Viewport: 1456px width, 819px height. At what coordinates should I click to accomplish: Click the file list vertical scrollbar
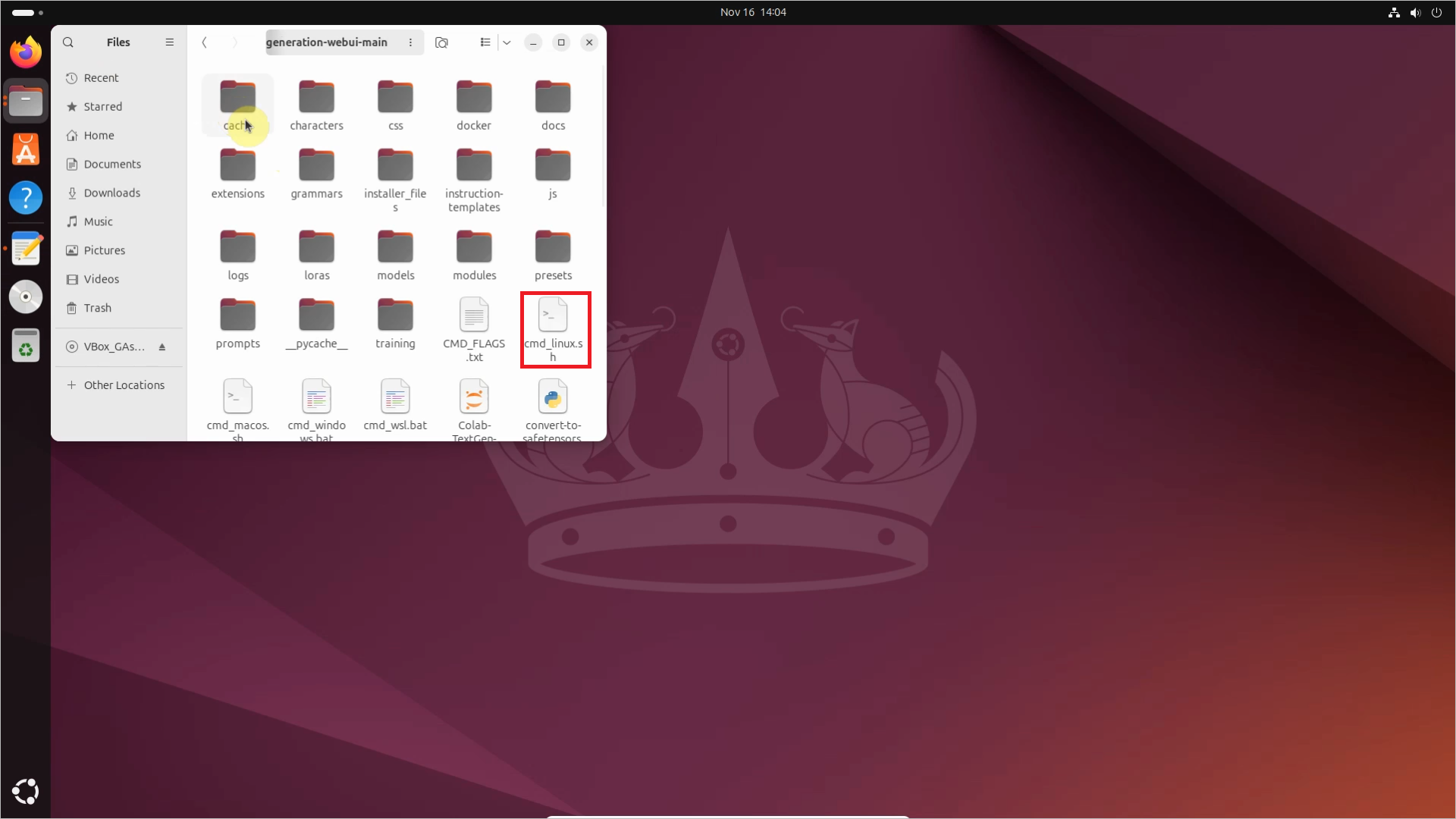[604, 136]
